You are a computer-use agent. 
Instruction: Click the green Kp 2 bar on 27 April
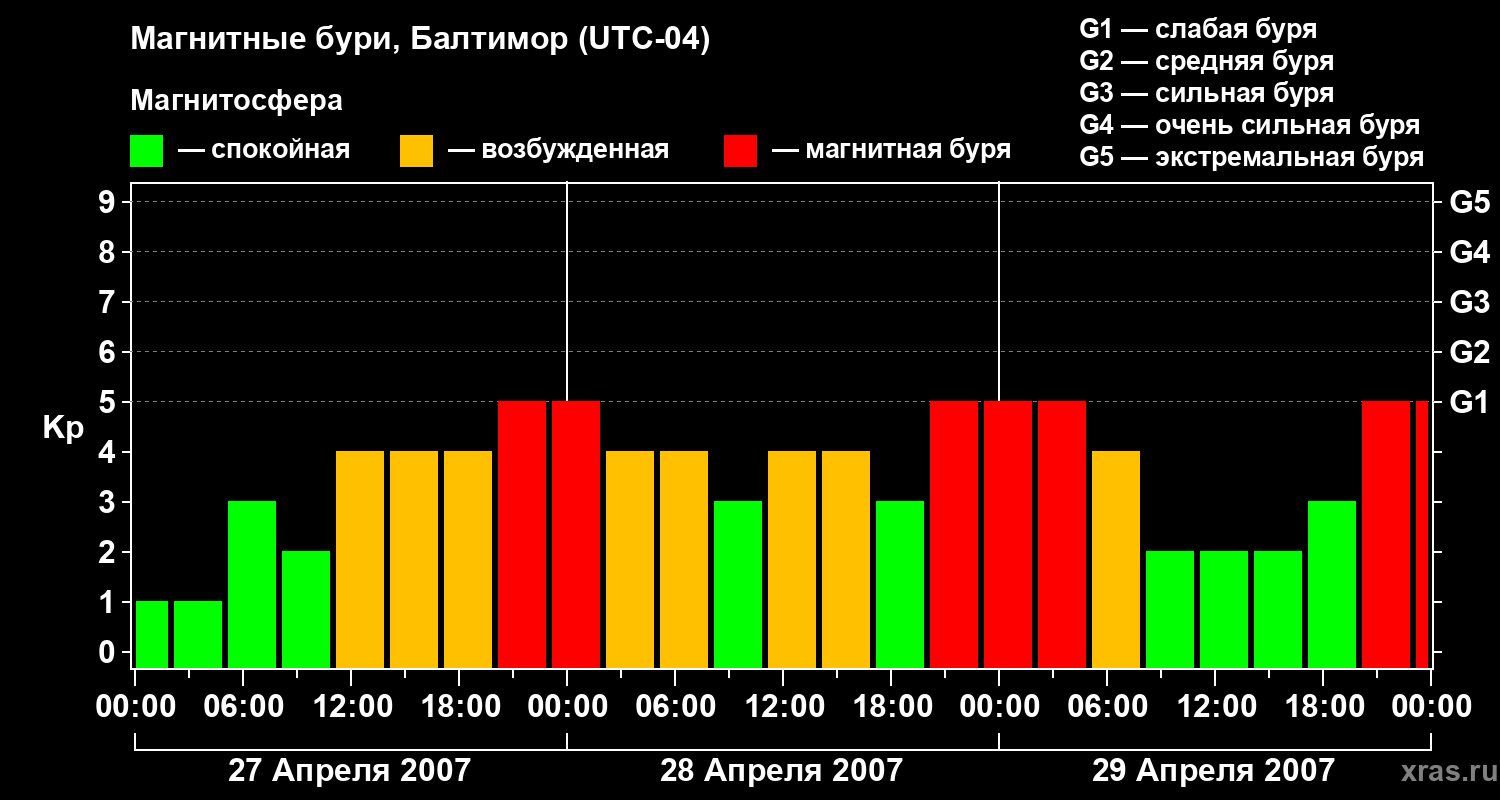(x=306, y=609)
